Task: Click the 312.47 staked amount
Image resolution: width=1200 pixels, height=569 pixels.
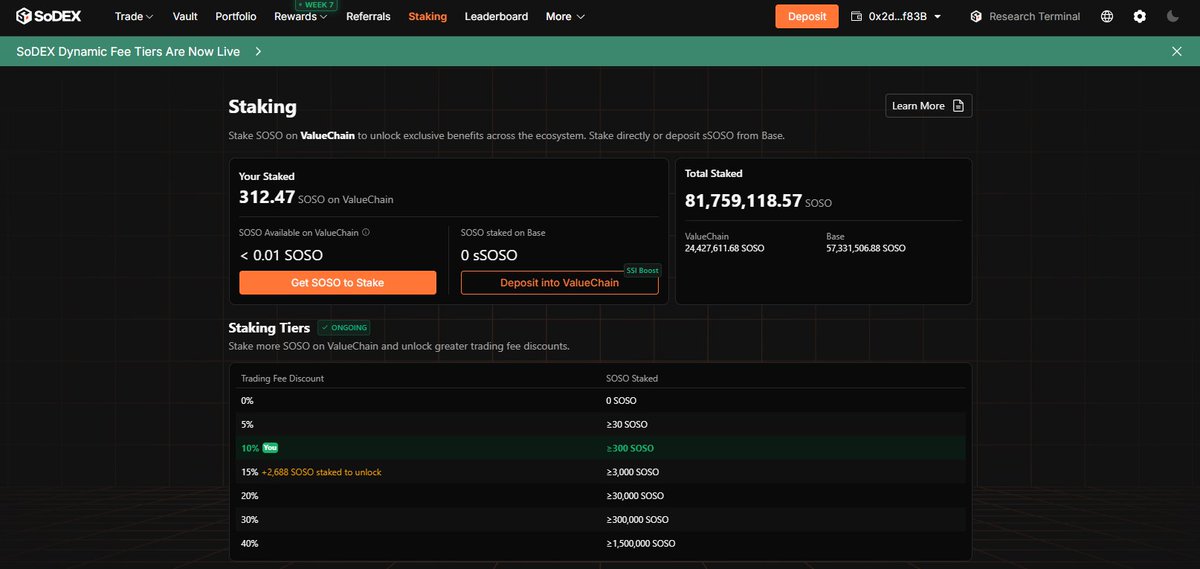Action: 266,198
